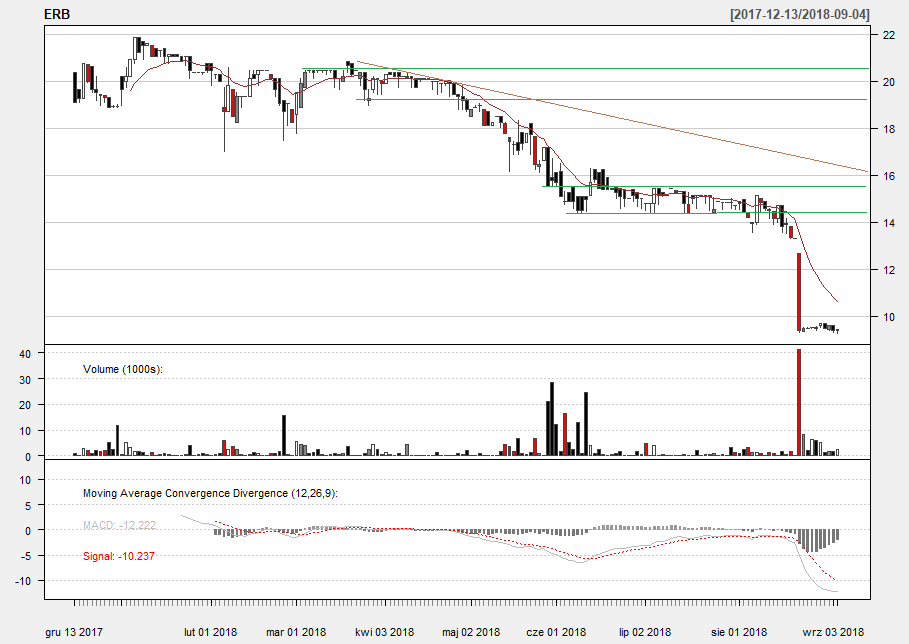The width and height of the screenshot is (909, 644).
Task: Click the MACD axis label -5
Action: 27,556
